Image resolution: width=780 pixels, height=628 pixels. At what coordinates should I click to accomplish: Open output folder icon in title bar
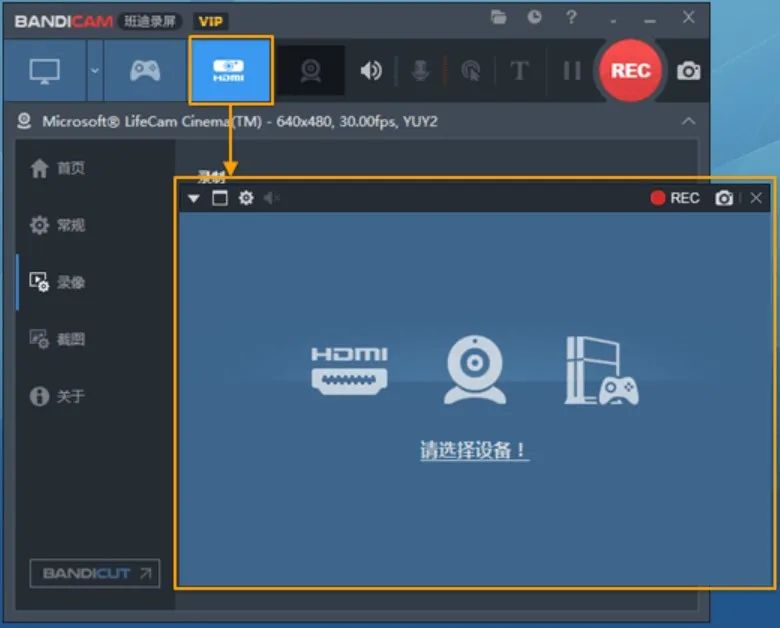(x=500, y=17)
